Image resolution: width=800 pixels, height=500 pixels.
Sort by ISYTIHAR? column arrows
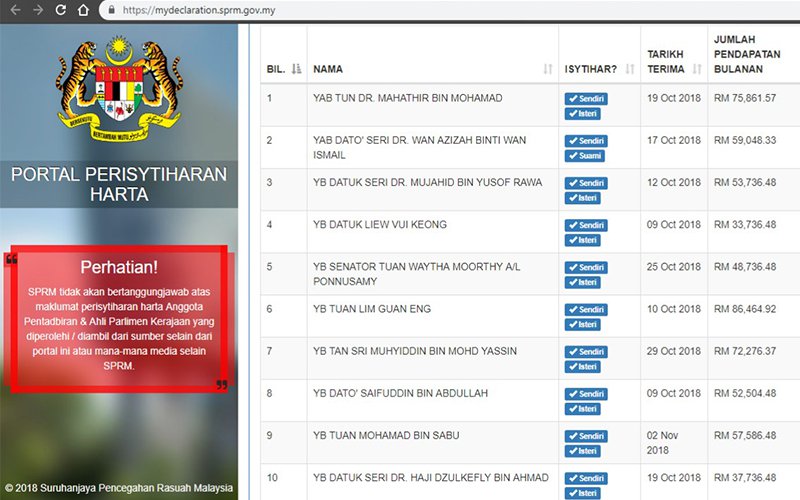629,69
